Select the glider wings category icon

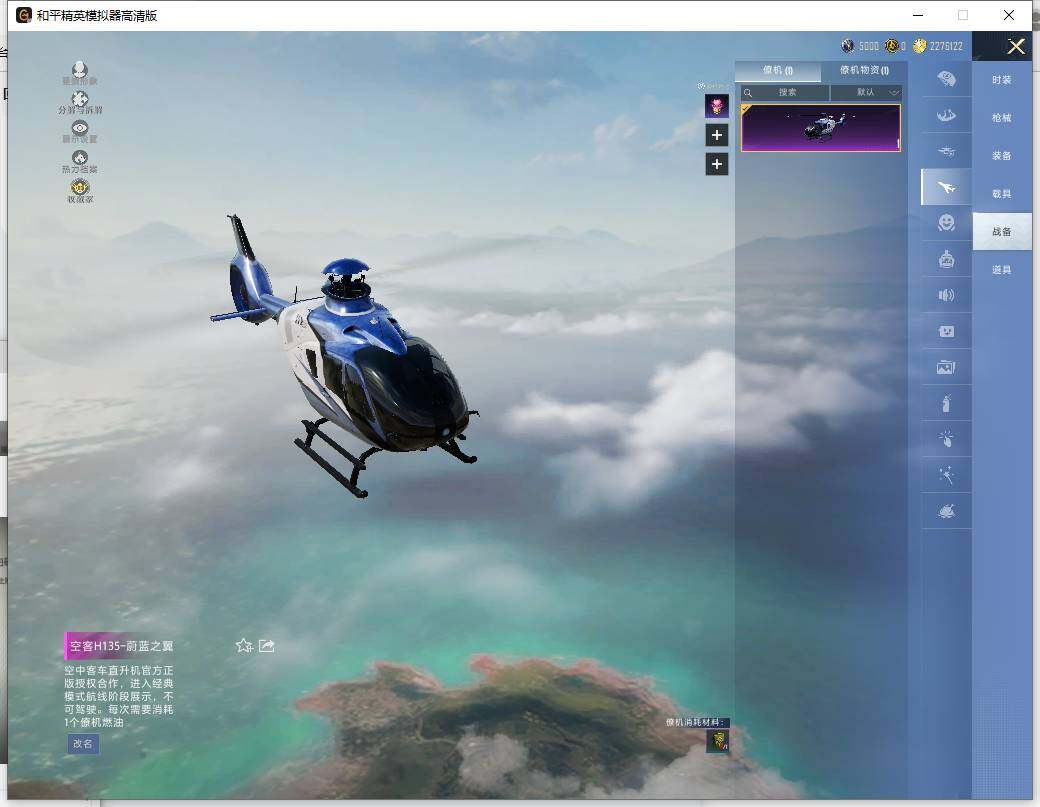pyautogui.click(x=946, y=115)
